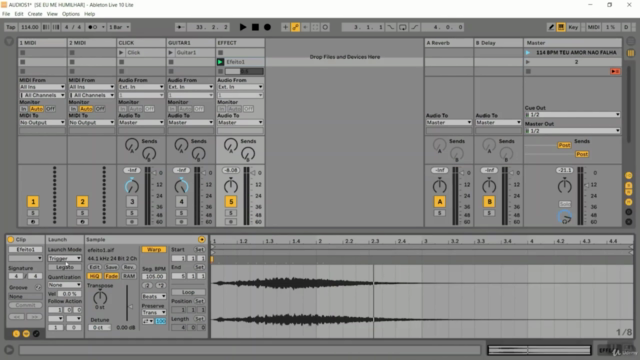
Task: Click the Seg. BPM field 105.00
Action: pyautogui.click(x=154, y=276)
